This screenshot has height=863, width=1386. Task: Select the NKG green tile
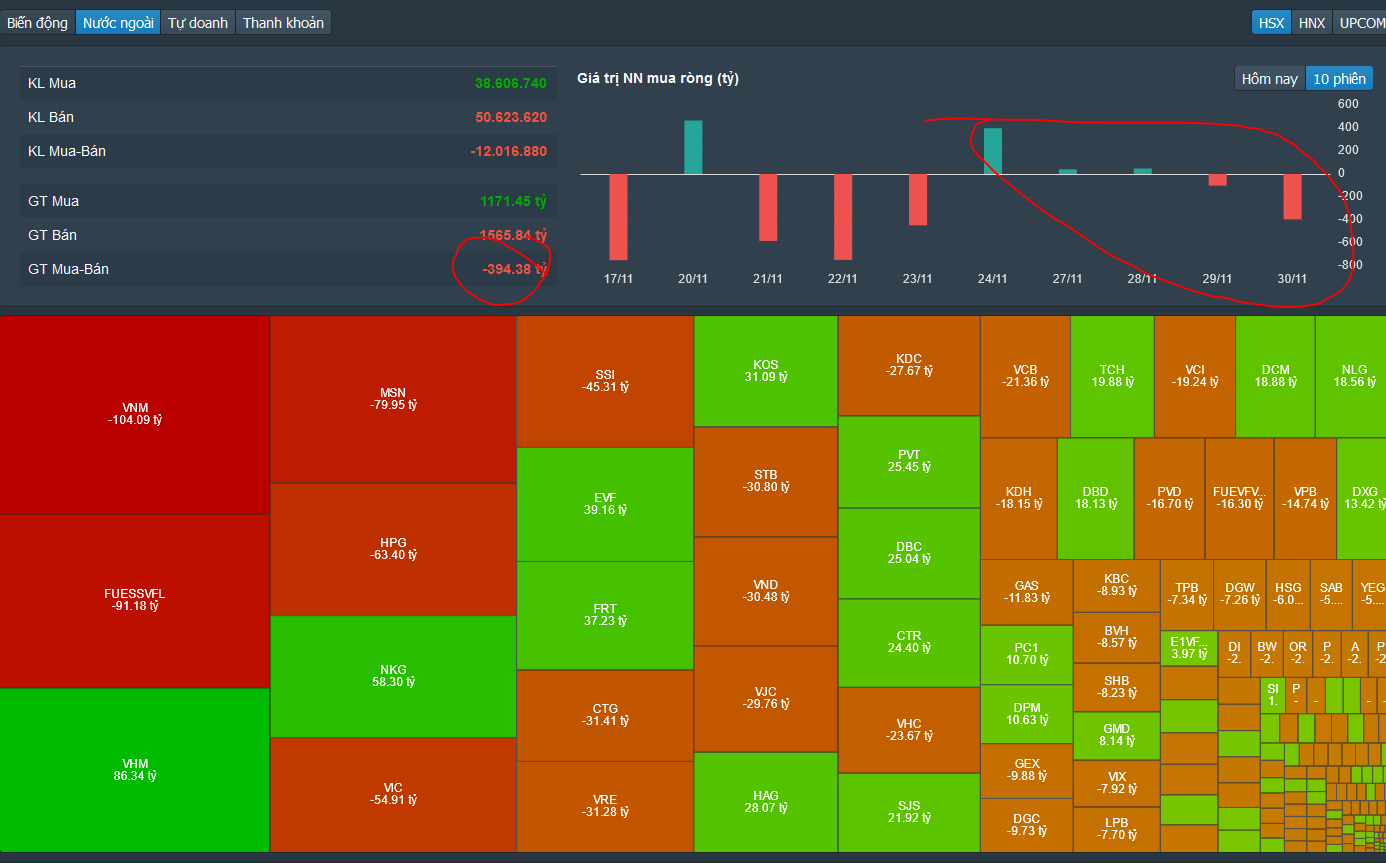click(393, 676)
